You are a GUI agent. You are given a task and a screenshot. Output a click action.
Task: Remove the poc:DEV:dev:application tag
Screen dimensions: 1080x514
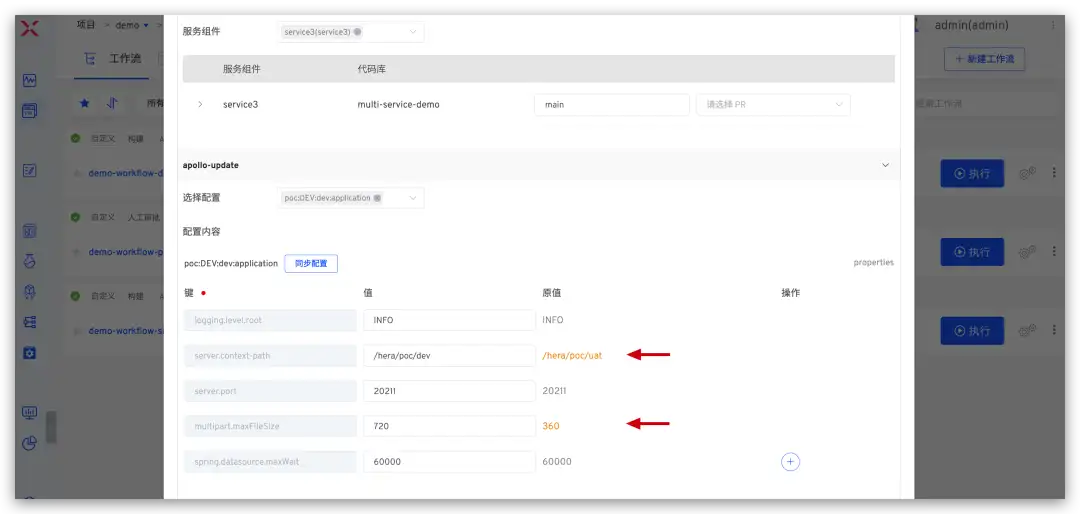click(x=377, y=198)
